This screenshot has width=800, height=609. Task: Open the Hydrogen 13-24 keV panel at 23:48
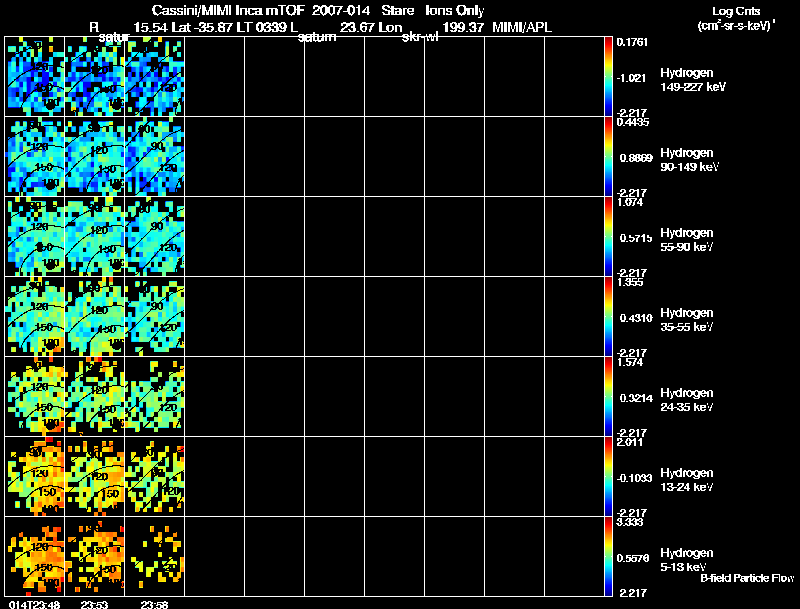35,476
